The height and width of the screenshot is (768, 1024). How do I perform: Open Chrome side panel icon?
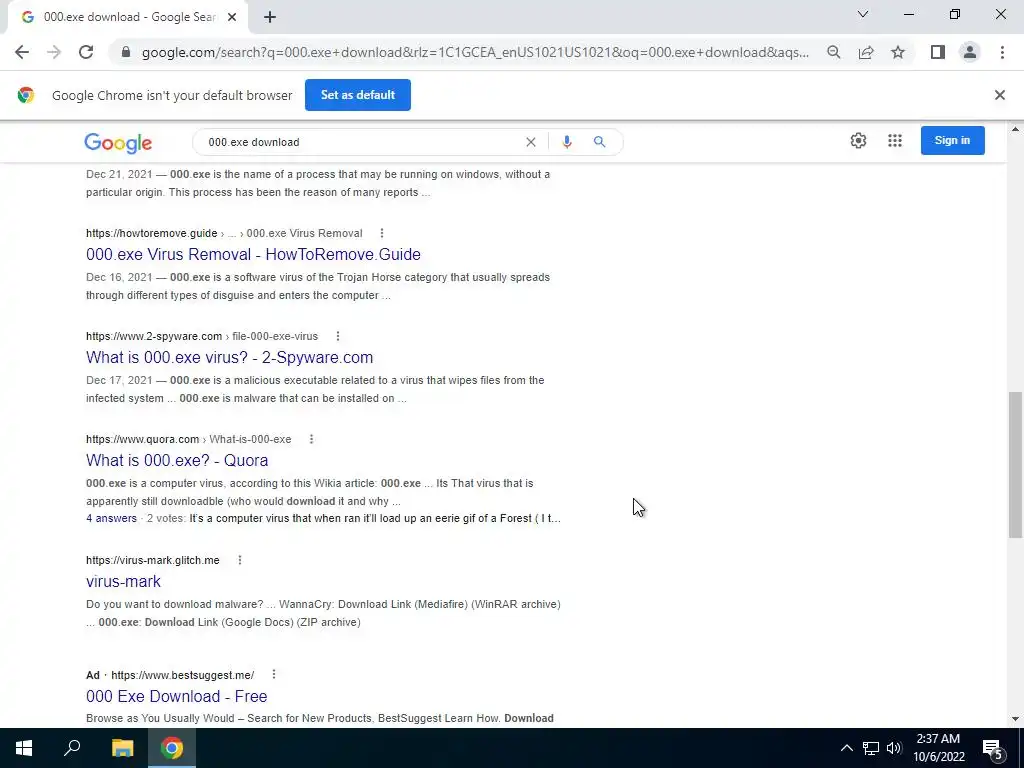[x=938, y=52]
